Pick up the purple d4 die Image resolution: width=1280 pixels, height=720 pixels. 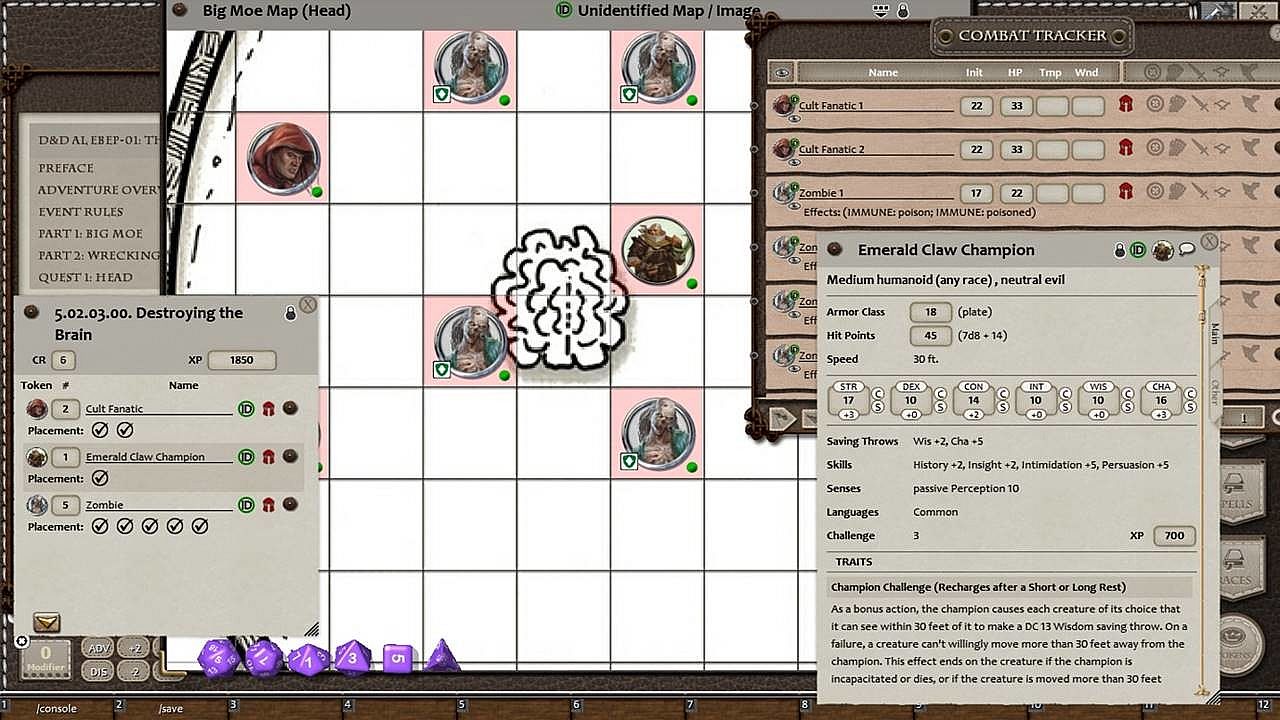pyautogui.click(x=442, y=657)
